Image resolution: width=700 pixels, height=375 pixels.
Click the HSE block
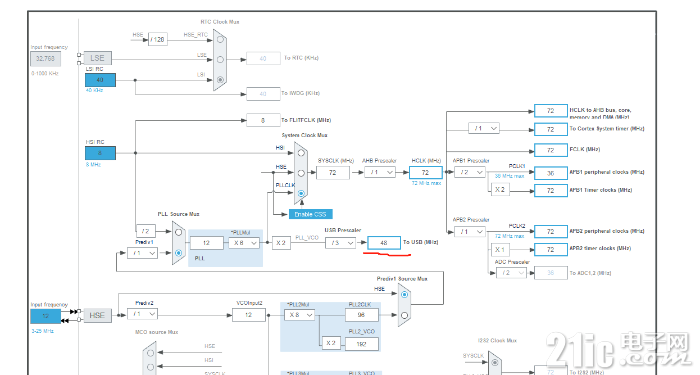tap(97, 315)
